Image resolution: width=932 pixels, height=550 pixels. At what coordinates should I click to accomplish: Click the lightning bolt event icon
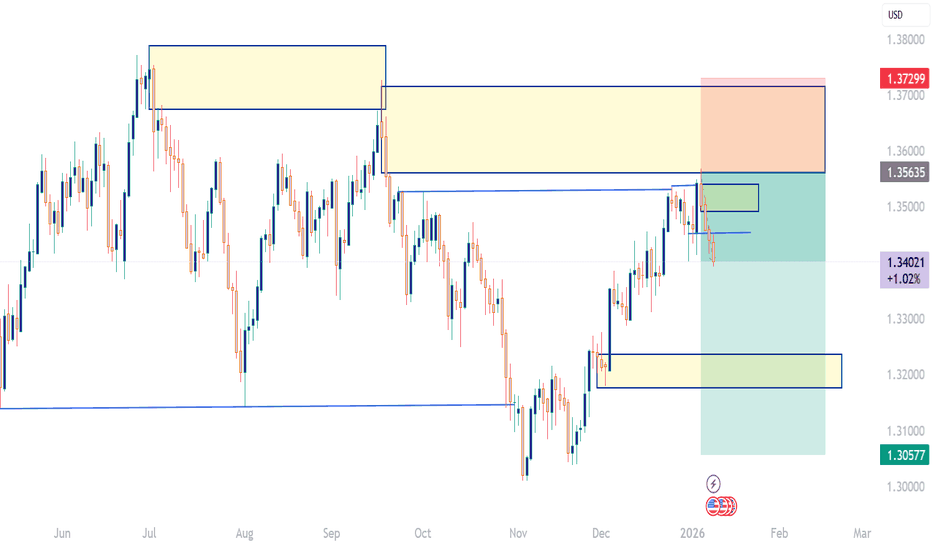coord(712,481)
